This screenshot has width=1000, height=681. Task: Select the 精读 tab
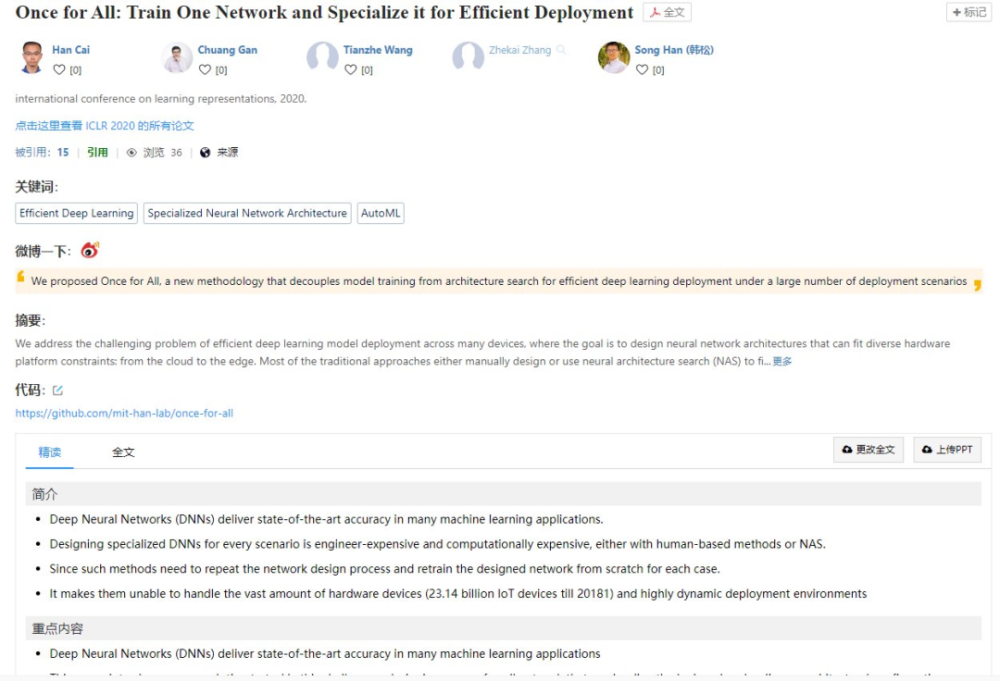coord(50,452)
